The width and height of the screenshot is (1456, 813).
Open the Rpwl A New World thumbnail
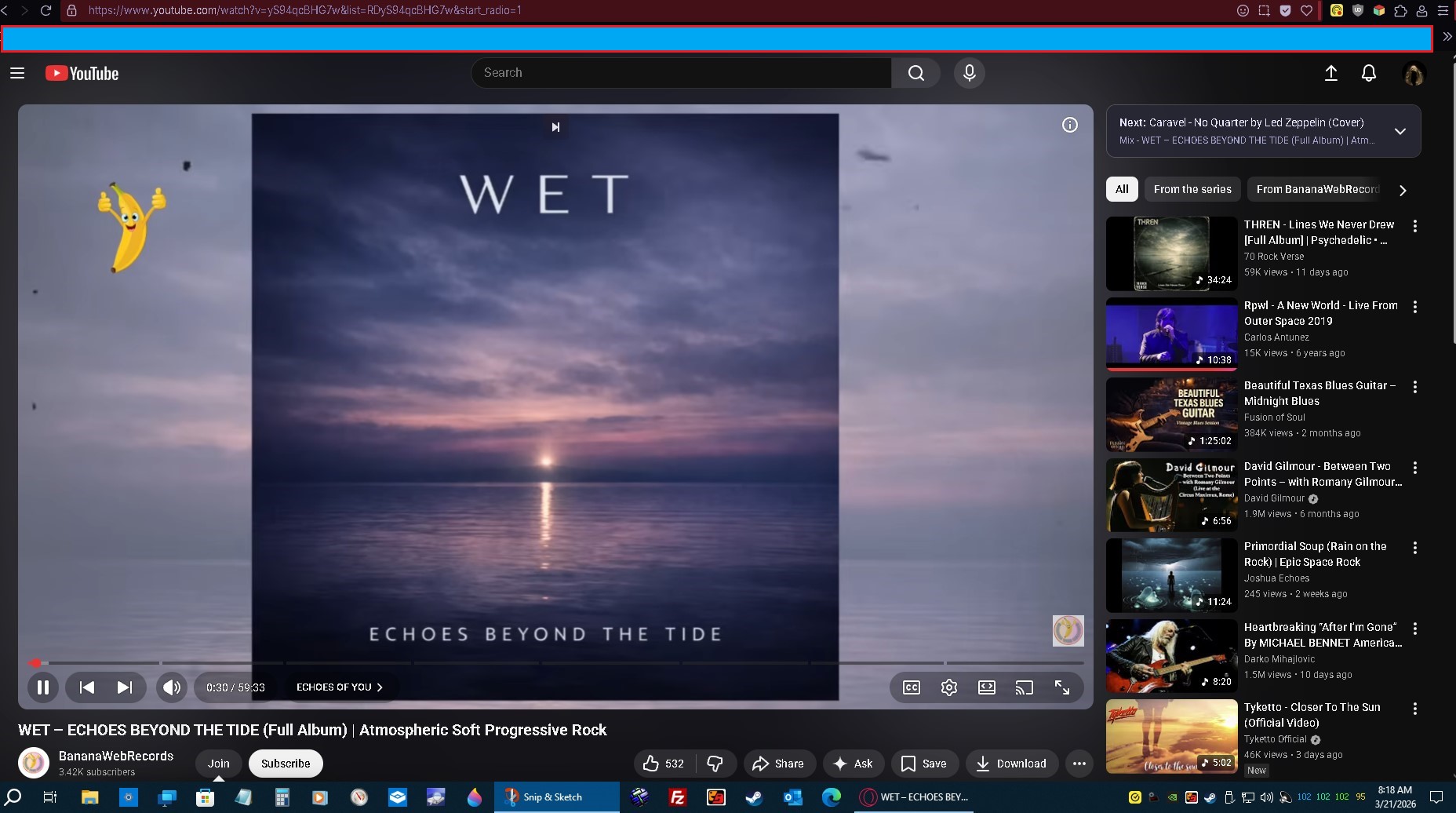pos(1171,334)
